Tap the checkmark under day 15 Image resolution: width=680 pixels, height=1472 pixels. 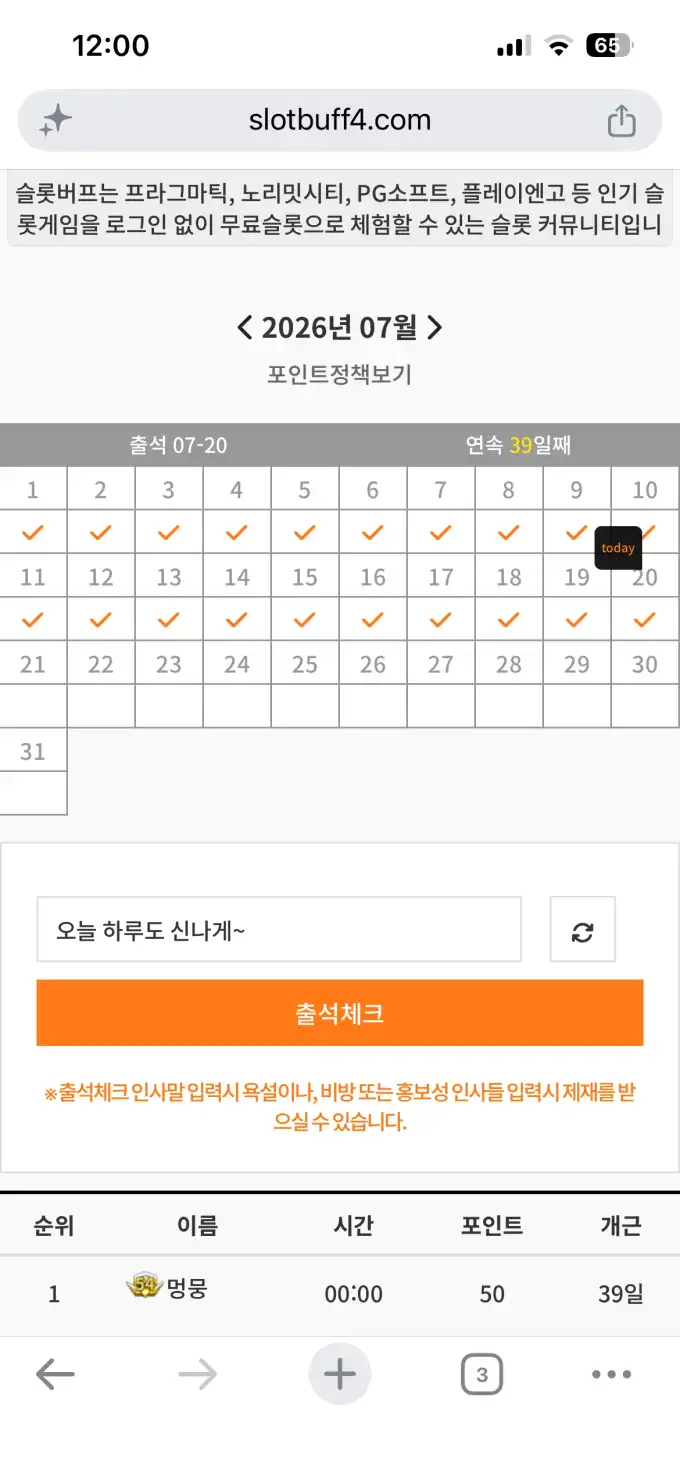point(305,620)
